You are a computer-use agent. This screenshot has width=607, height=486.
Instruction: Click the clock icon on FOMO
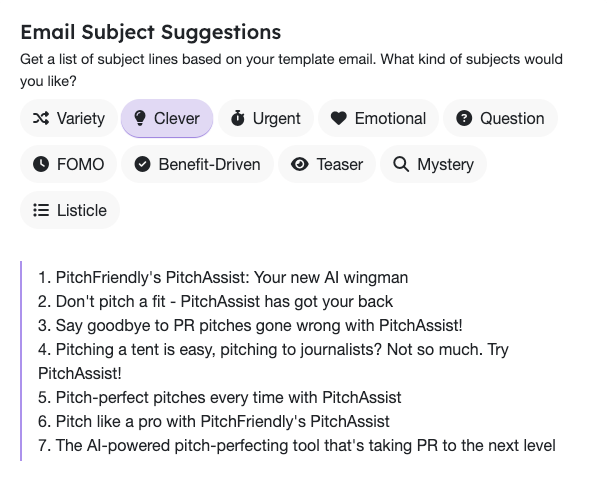pos(40,164)
